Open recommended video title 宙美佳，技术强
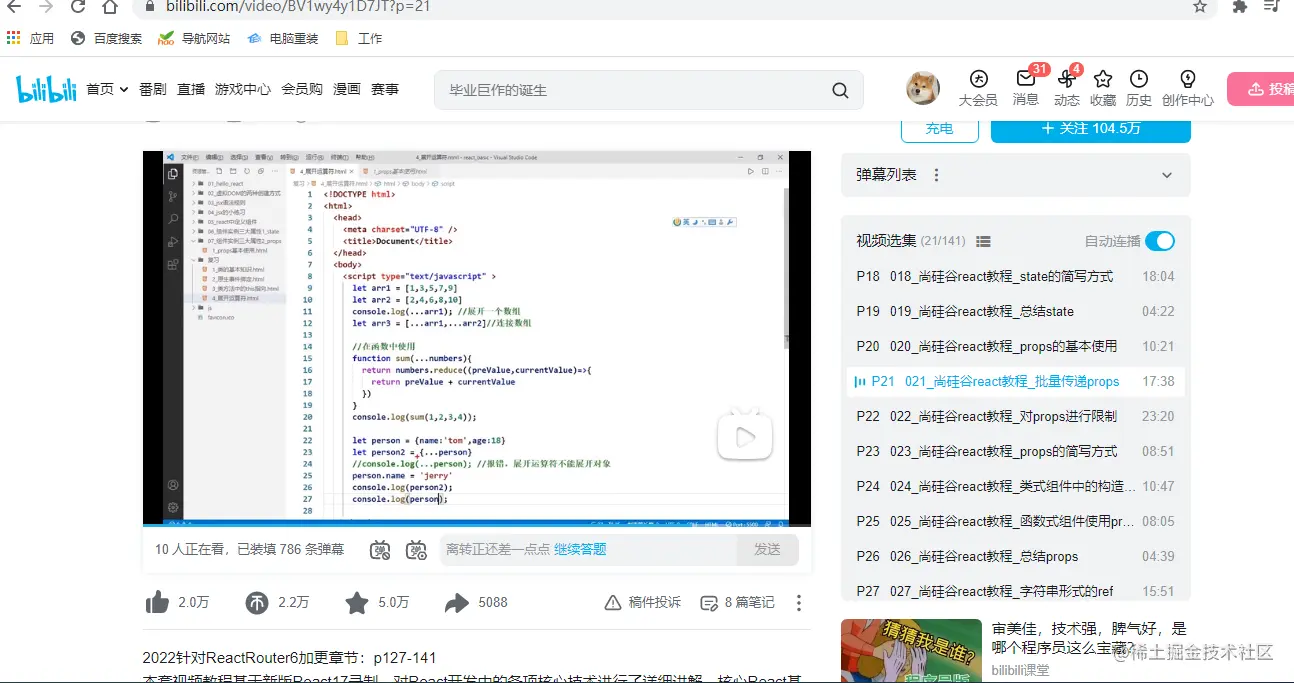1294x683 pixels. [1089, 638]
